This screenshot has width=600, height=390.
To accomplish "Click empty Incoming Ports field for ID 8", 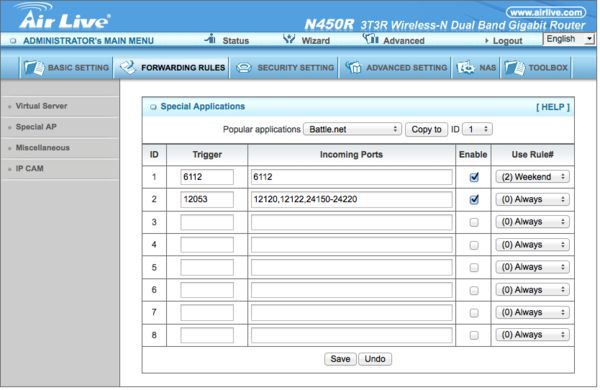I will pos(351,335).
